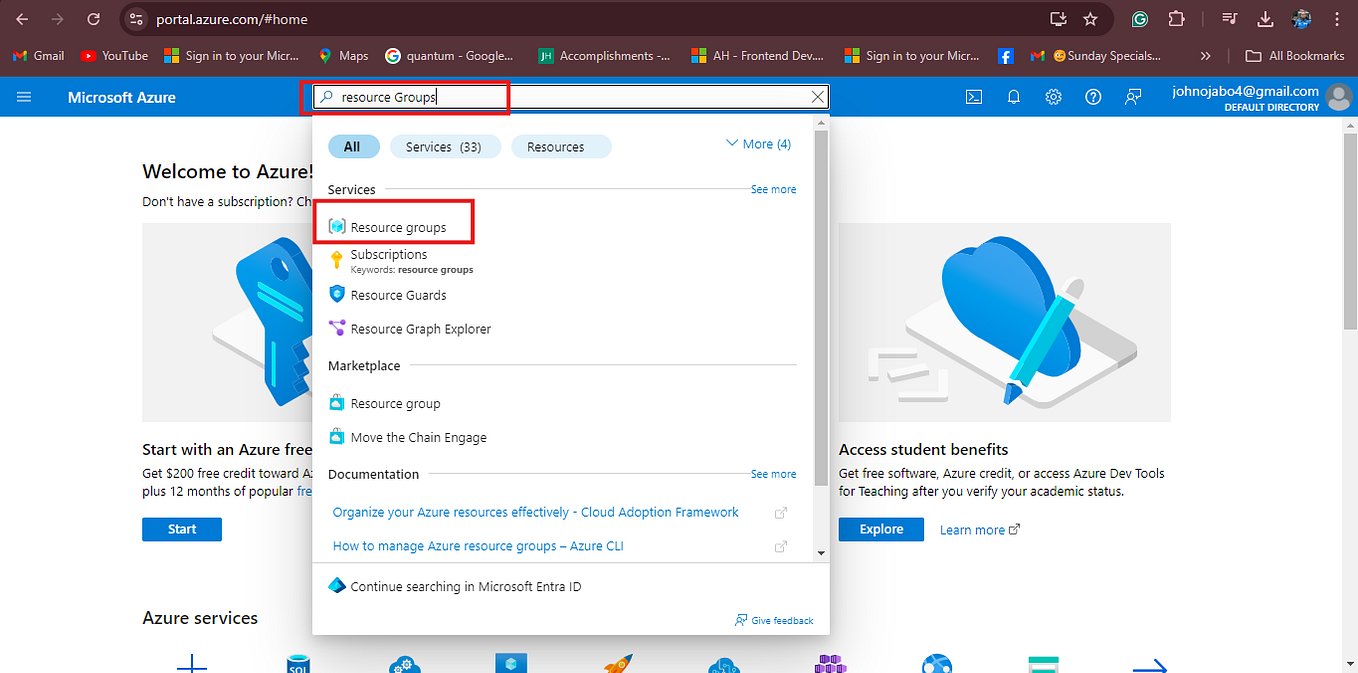Filter search results to Resources only
Image resolution: width=1358 pixels, height=673 pixels.
tap(561, 146)
